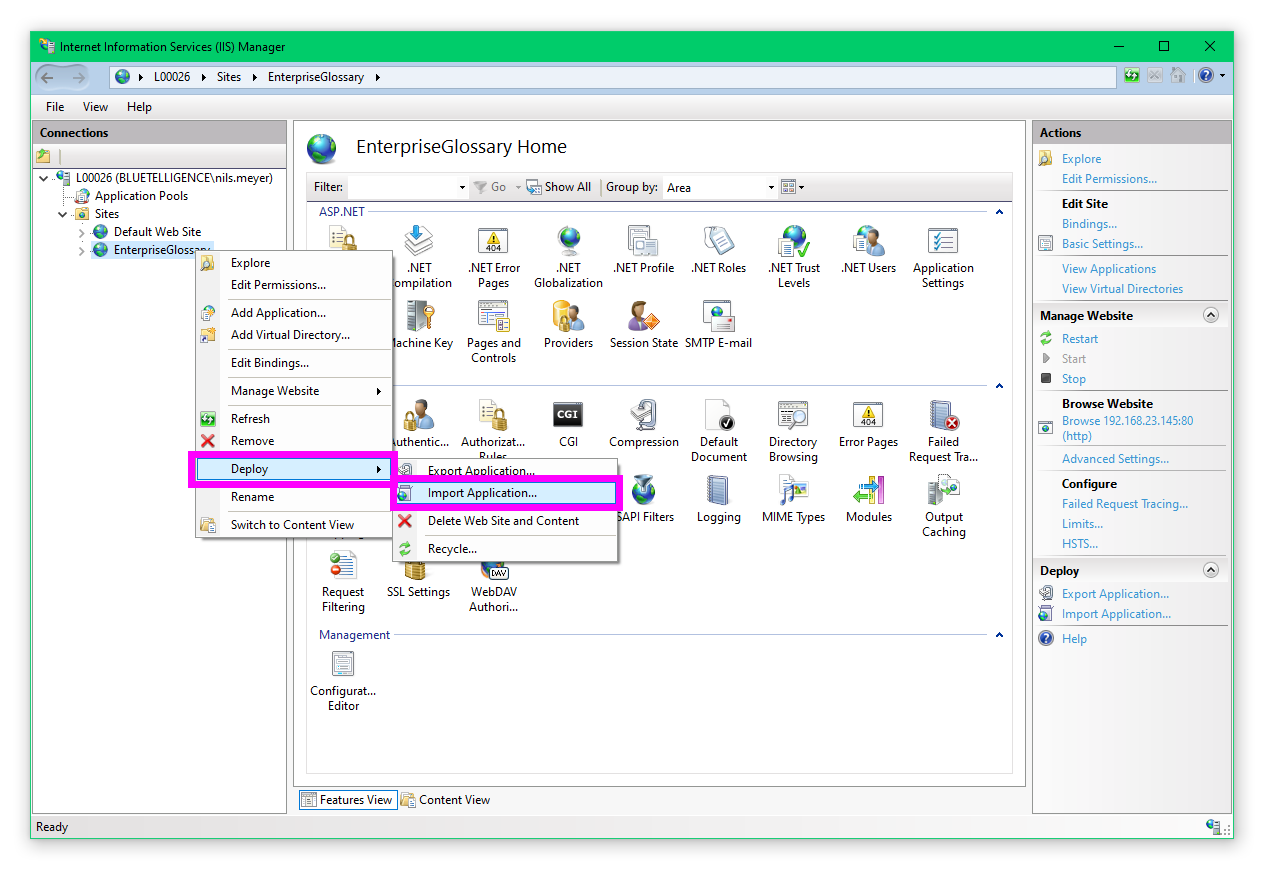Open the CGI feature icon
Viewport: 1265px width, 872px height.
[568, 416]
